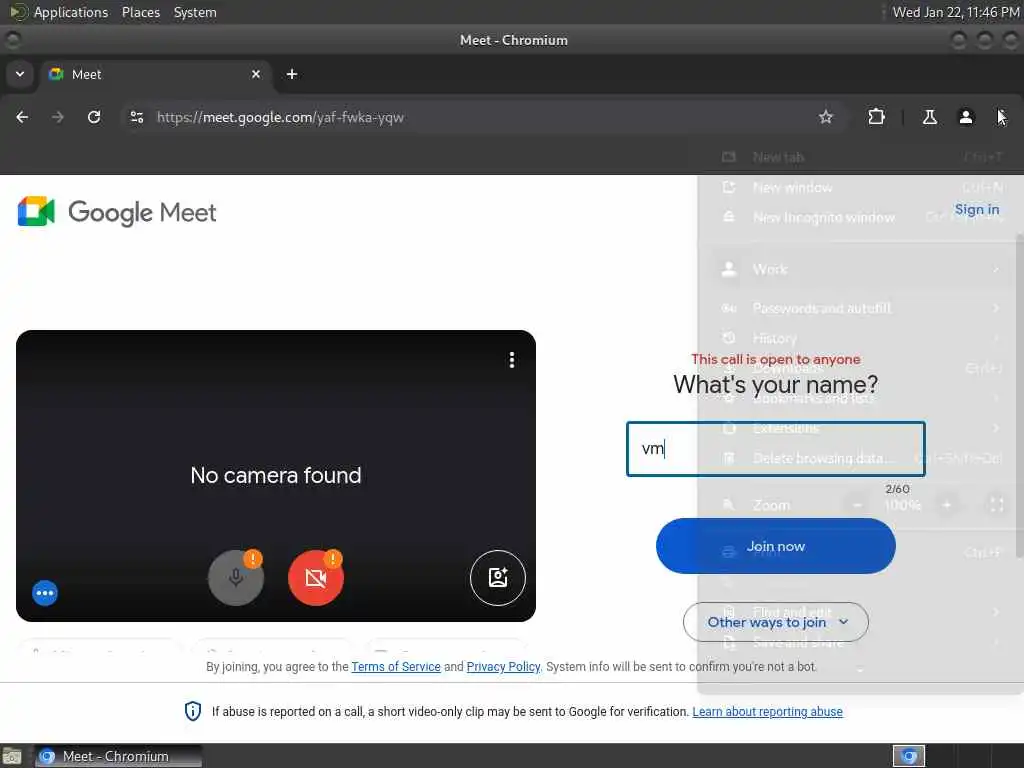
Task: Switch to the Meet tab
Action: tap(154, 74)
